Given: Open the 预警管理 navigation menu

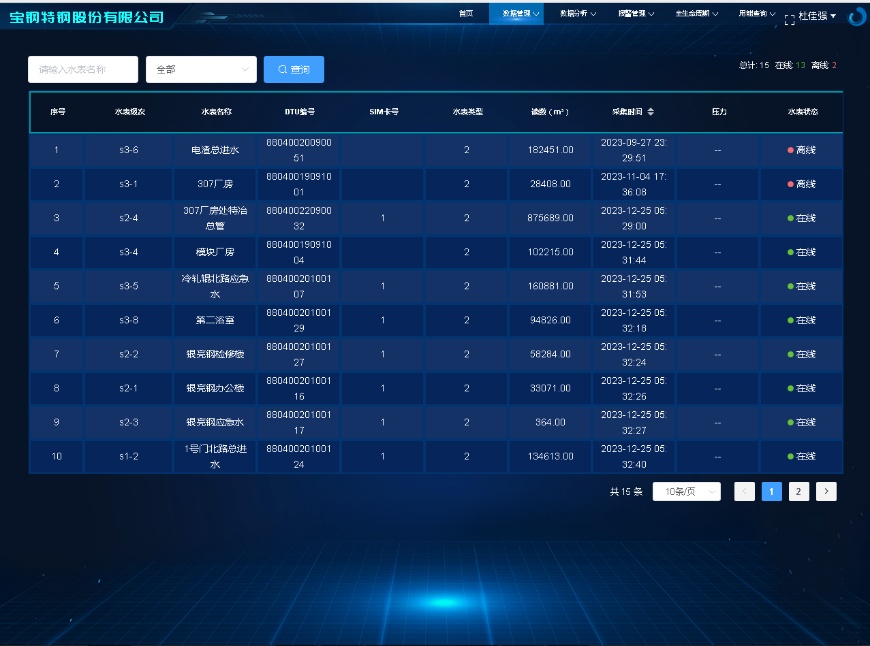Looking at the screenshot, I should 636,13.
